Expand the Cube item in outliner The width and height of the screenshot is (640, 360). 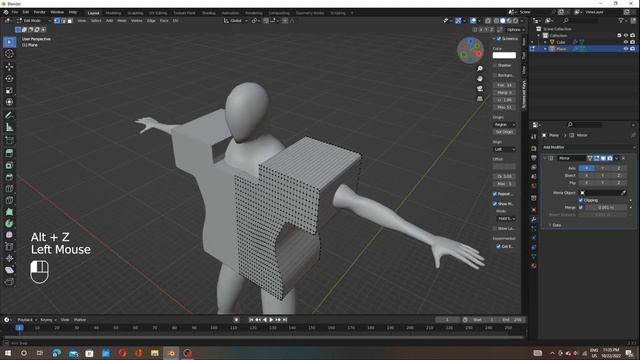click(545, 42)
